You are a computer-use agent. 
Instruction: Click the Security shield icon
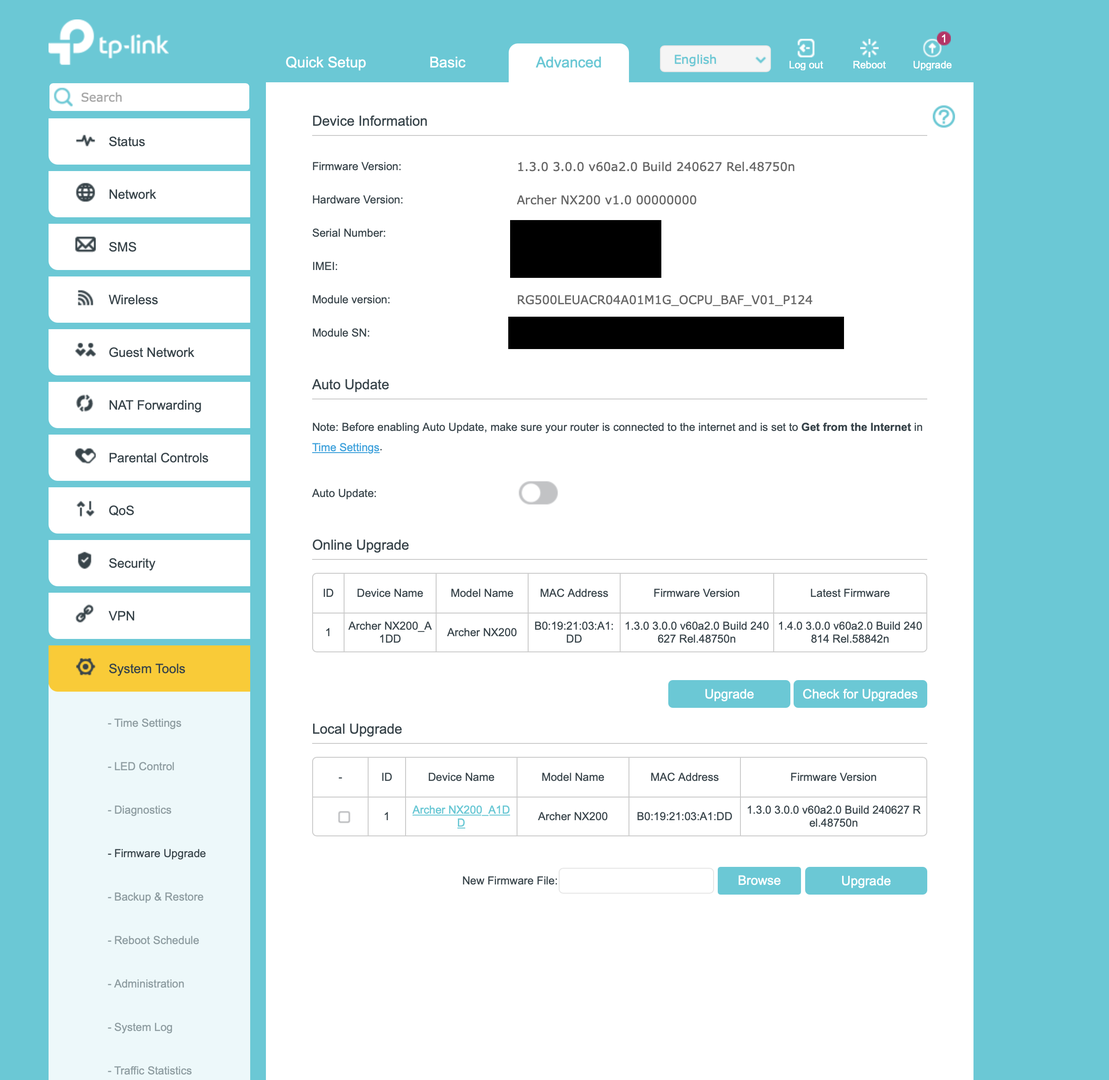[85, 562]
